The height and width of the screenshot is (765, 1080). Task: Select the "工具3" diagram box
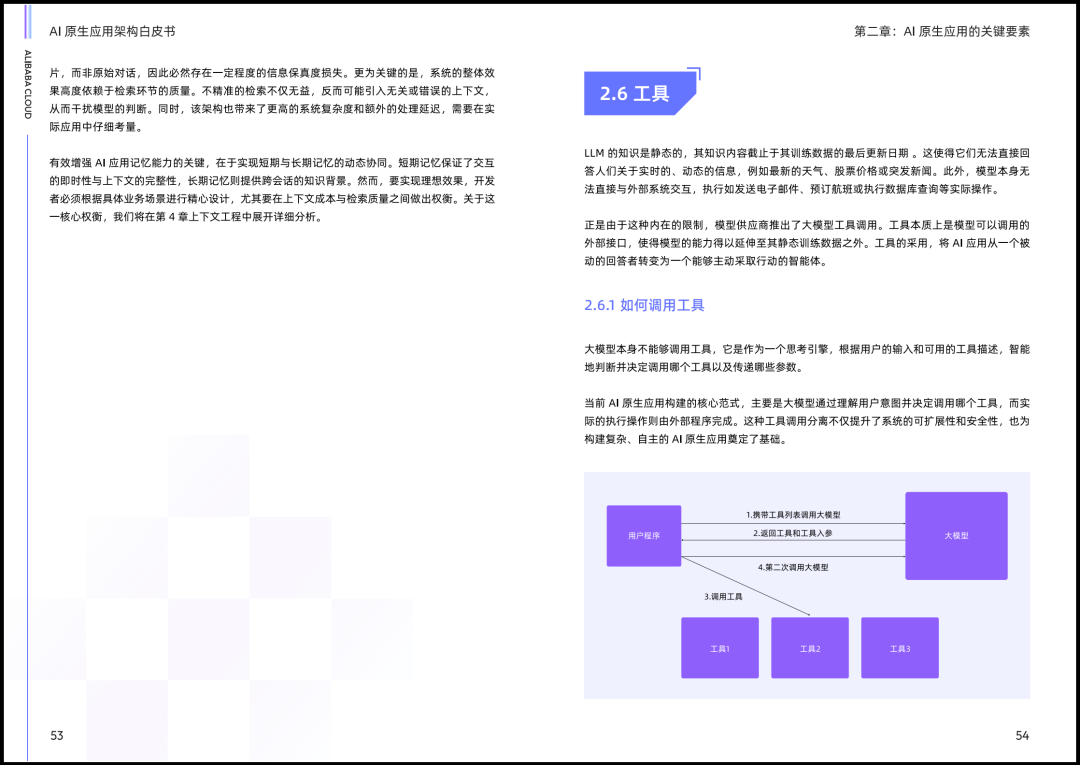[x=900, y=648]
